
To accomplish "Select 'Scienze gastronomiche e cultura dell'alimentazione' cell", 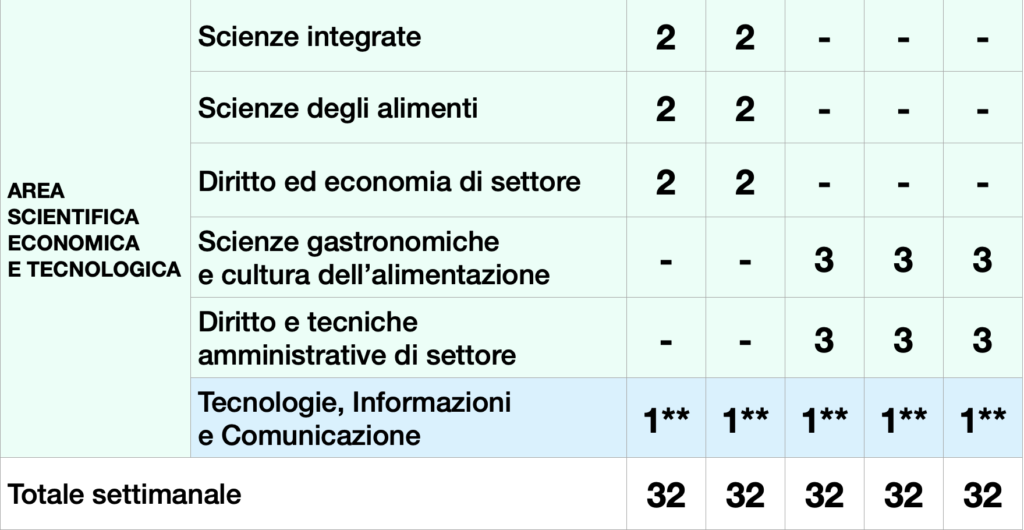I will (374, 258).
